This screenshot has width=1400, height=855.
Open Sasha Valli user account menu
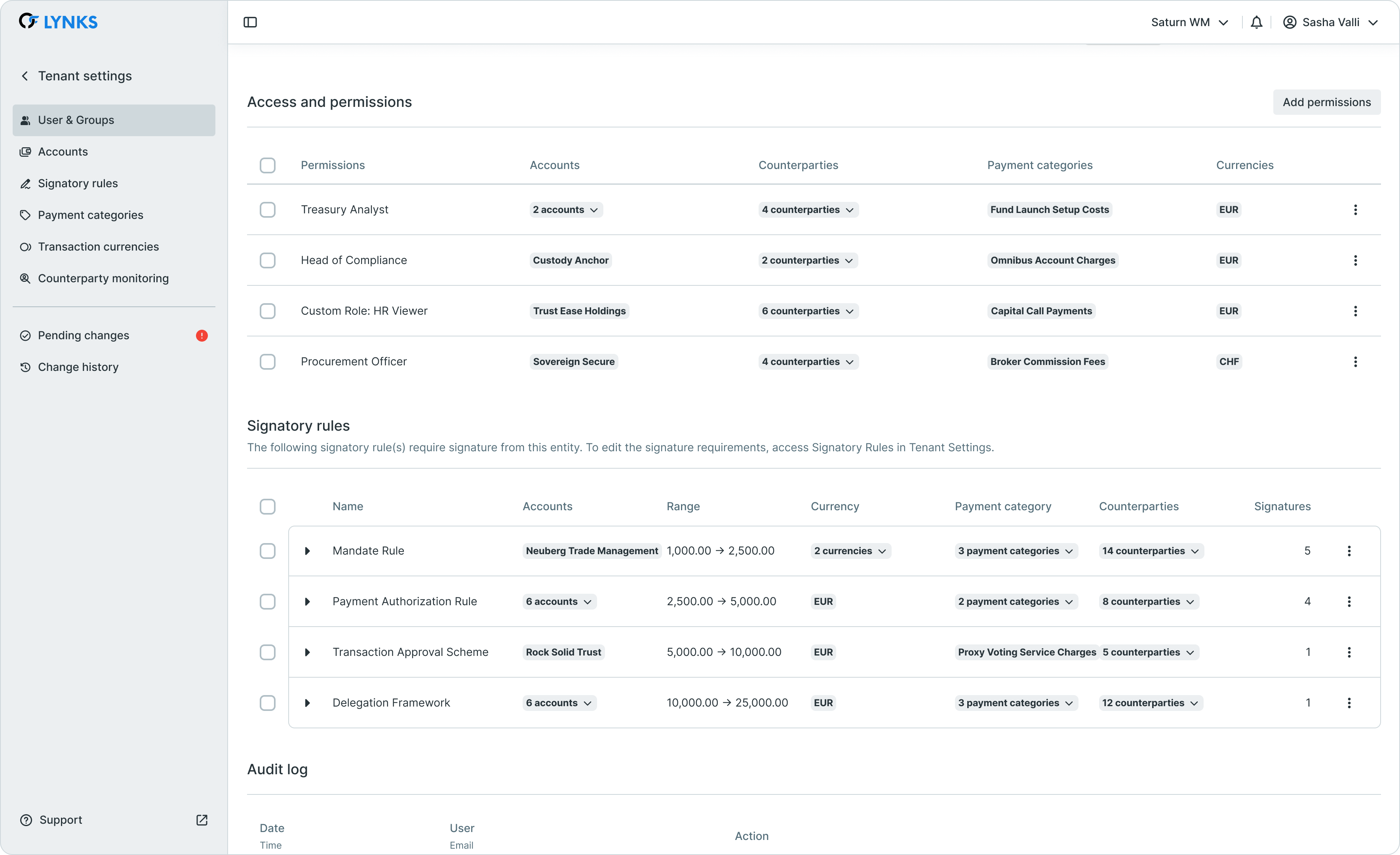click(1330, 22)
